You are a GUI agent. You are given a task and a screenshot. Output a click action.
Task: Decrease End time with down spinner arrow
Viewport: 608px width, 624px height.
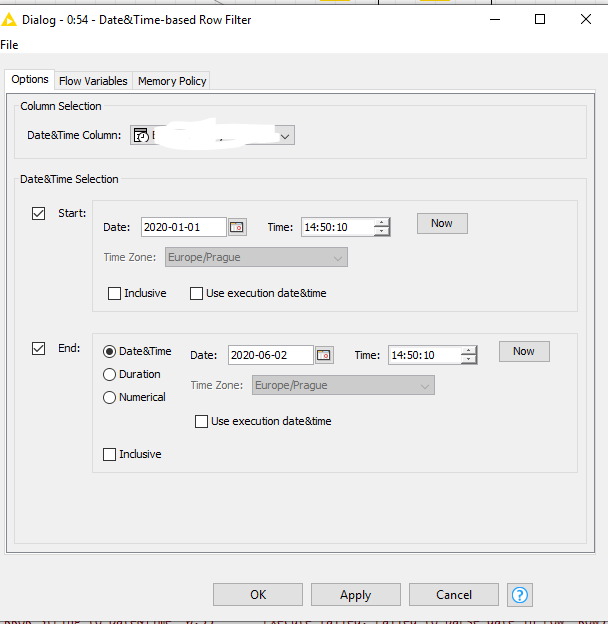468,359
